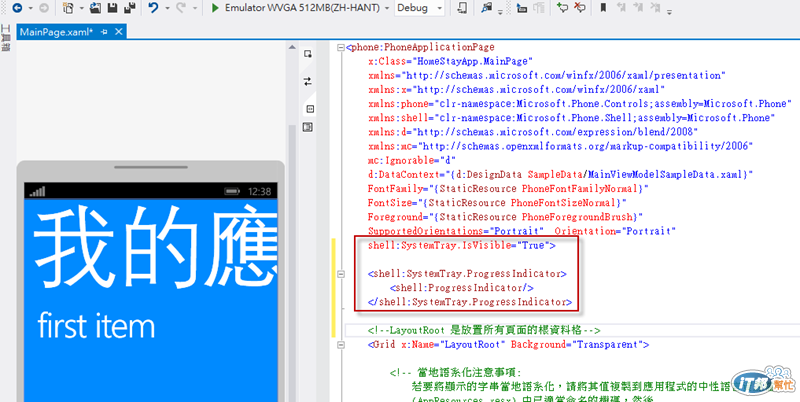The image size is (800, 402).
Task: Click the FontSize PhoneFontSizeNormal line
Action: coord(496,203)
